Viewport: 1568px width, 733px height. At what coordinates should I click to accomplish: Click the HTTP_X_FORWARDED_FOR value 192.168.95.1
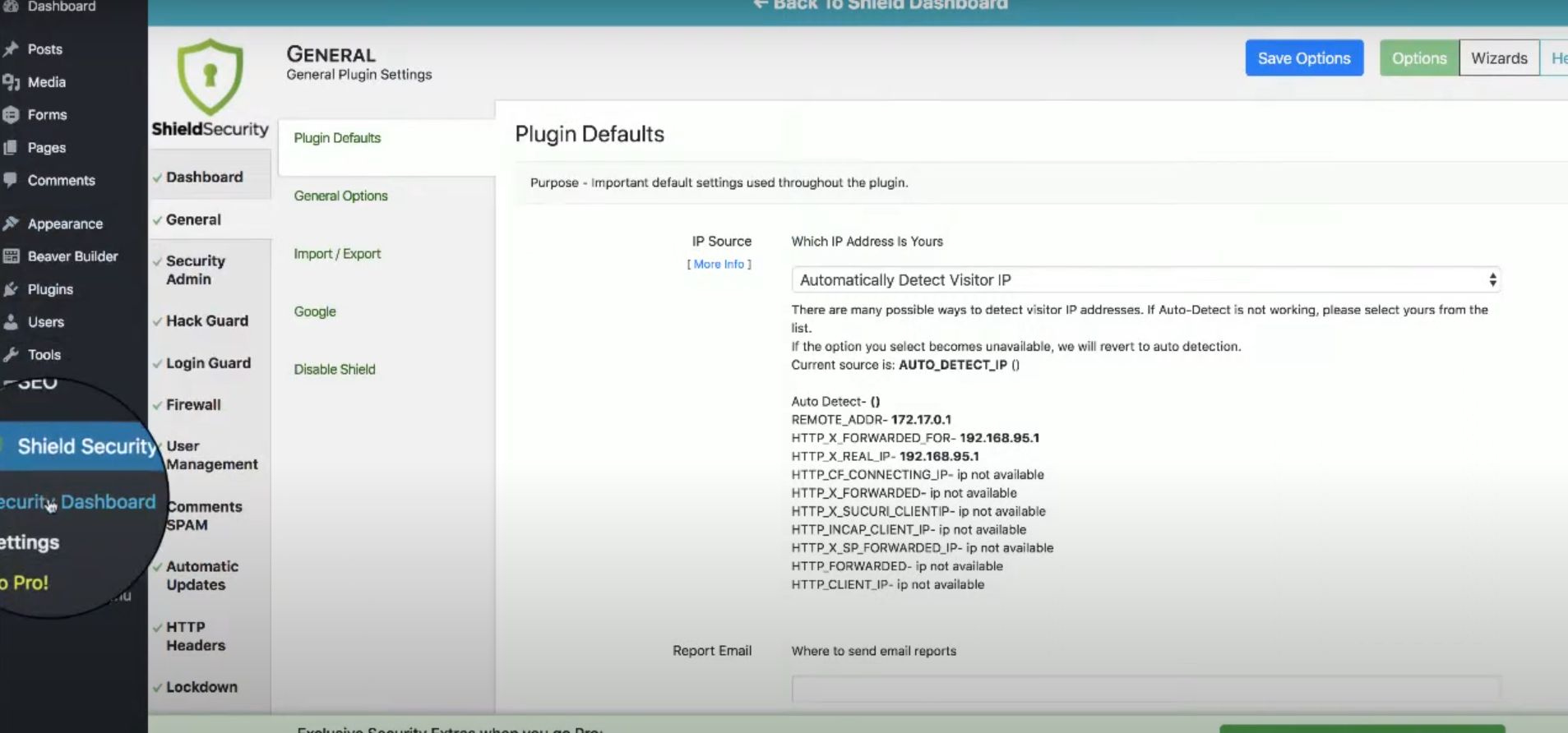[999, 438]
